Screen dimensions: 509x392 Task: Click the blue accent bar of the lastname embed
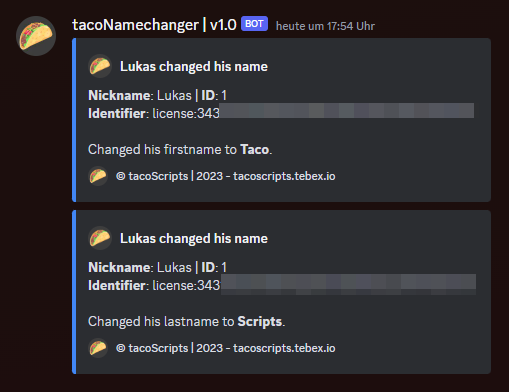tap(74, 292)
